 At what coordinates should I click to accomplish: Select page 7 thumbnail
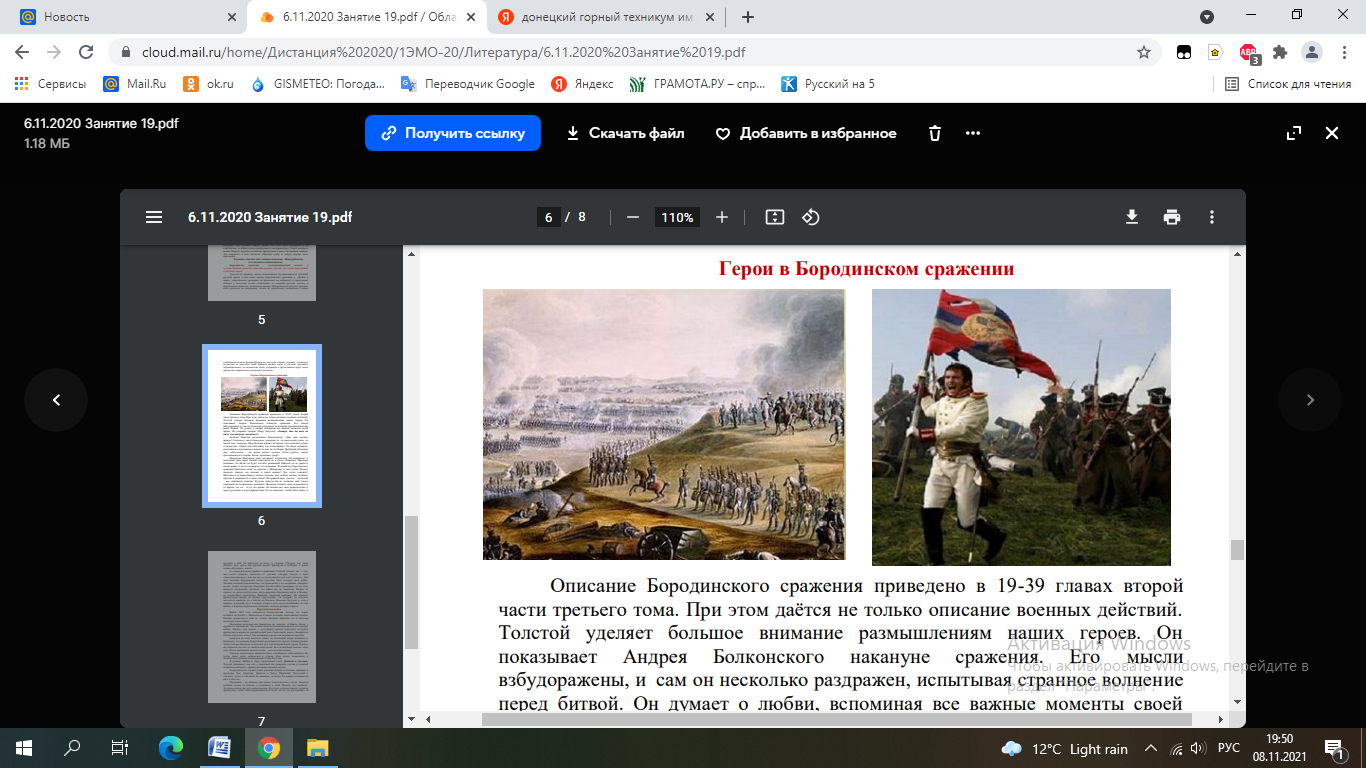pyautogui.click(x=262, y=626)
